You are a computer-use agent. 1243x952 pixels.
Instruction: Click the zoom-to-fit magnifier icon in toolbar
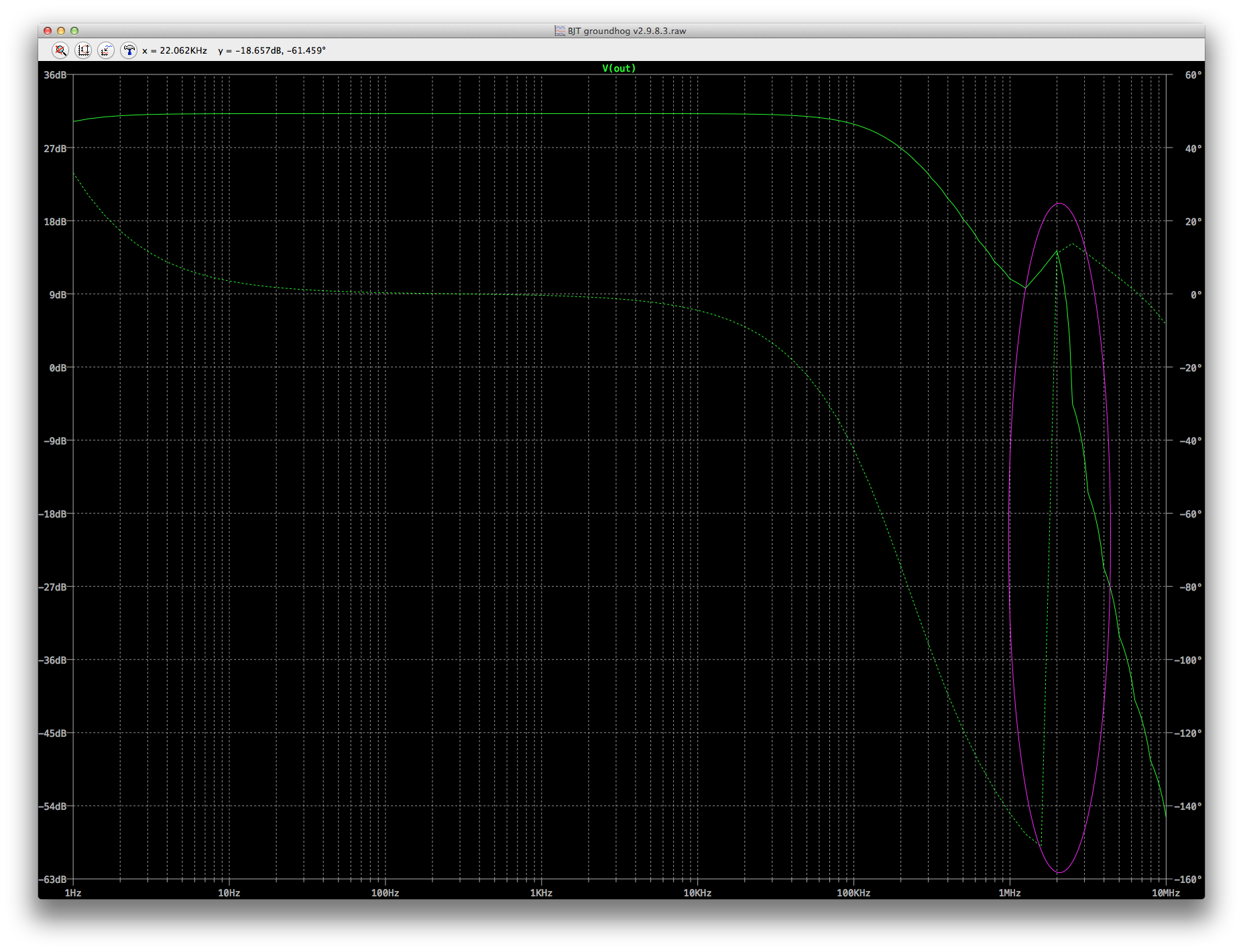60,50
